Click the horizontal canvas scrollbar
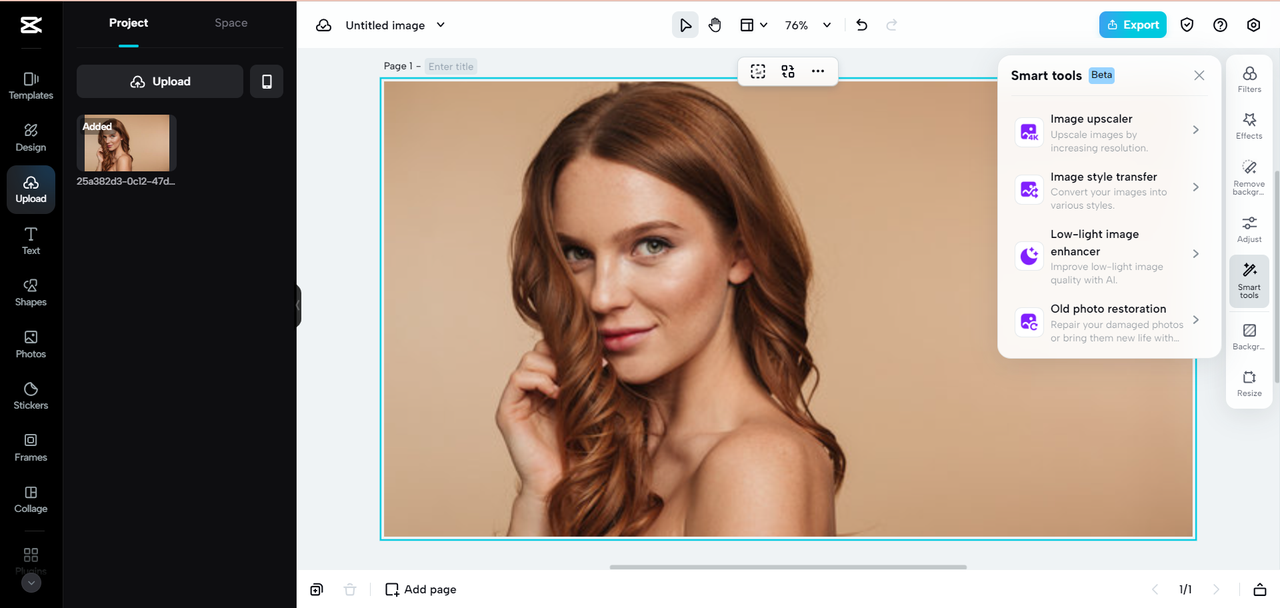 [788, 567]
